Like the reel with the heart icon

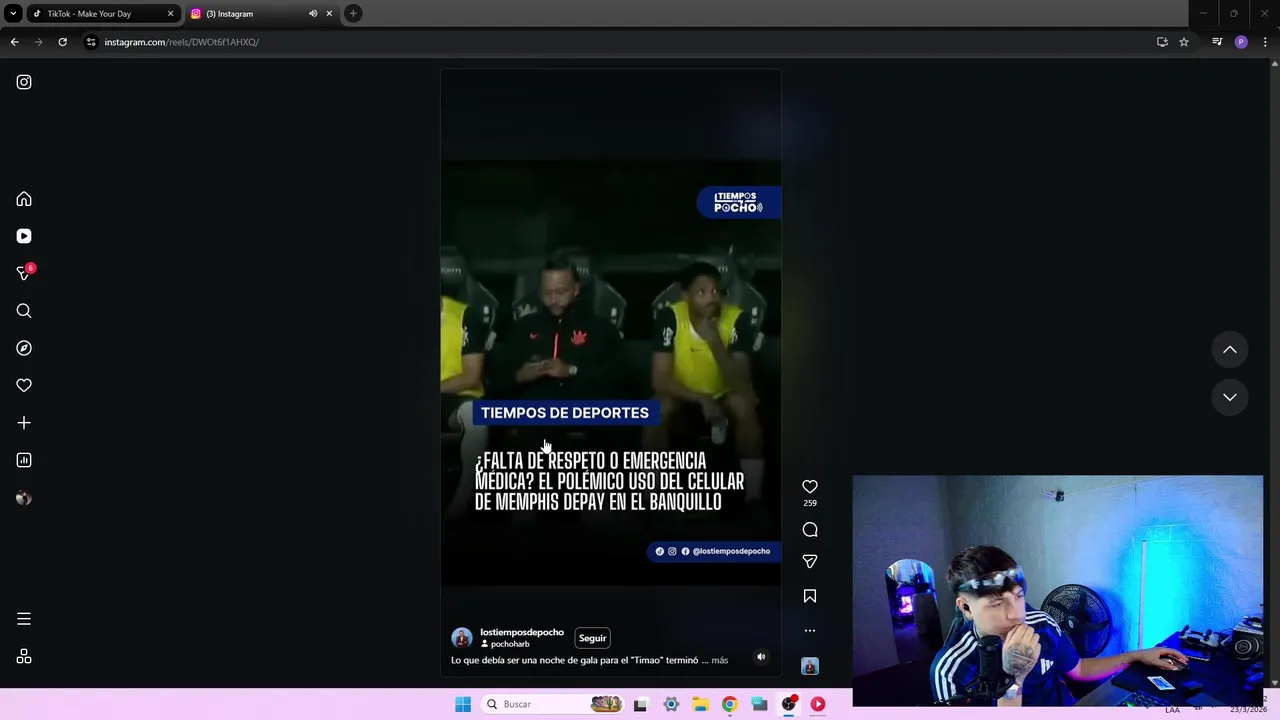pos(810,486)
